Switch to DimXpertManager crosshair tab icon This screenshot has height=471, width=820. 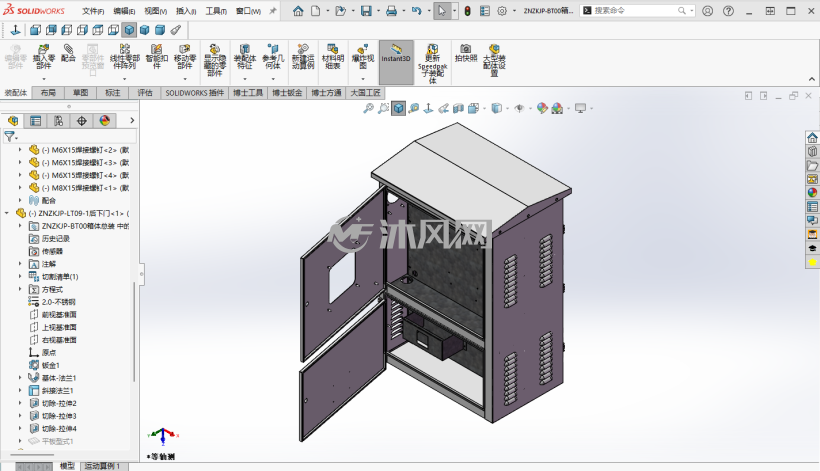pyautogui.click(x=82, y=121)
